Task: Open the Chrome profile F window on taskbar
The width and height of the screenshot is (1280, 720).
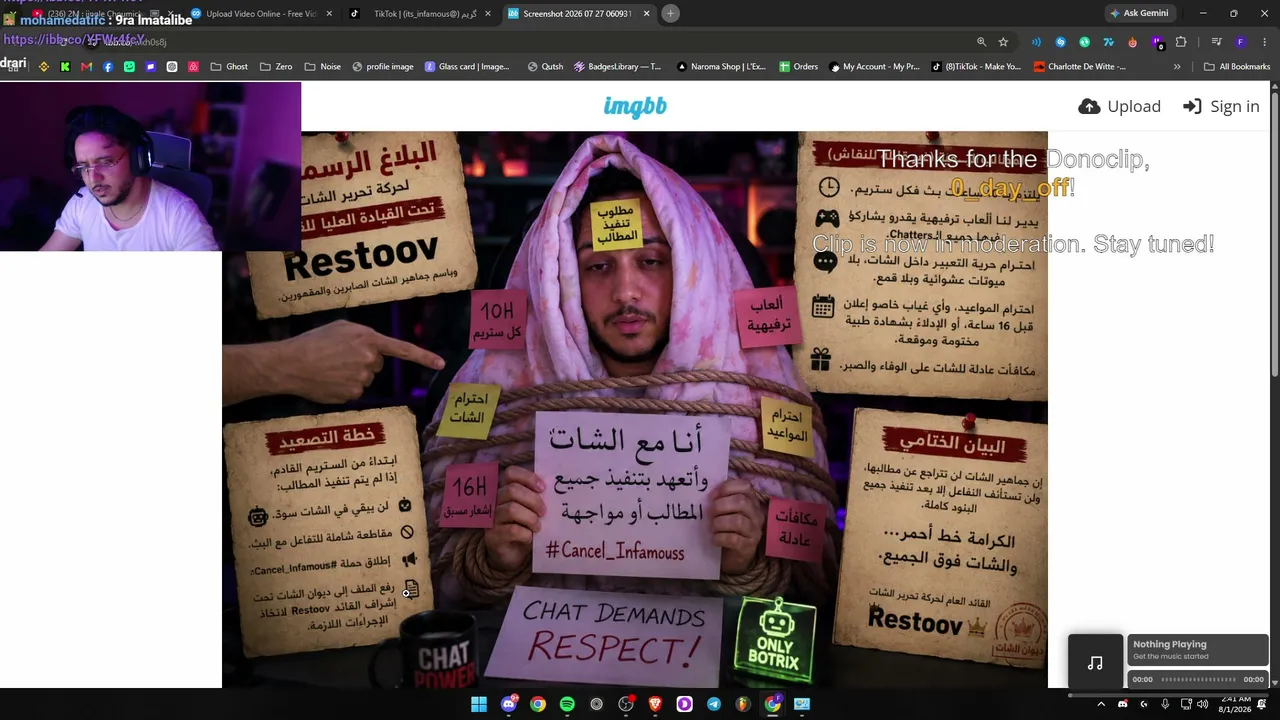Action: [773, 704]
